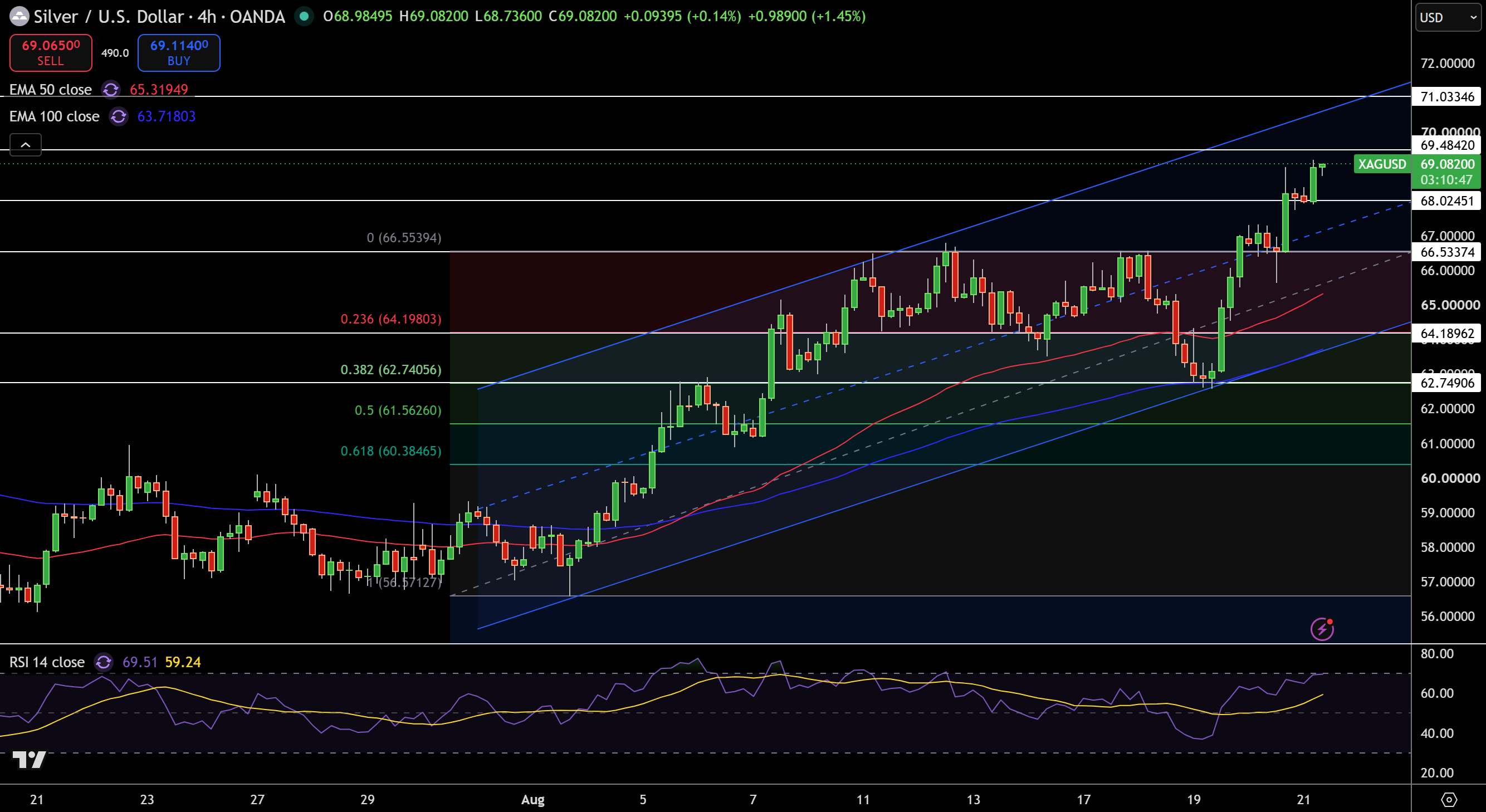
Task: Click the TradingView logo
Action: 29,760
